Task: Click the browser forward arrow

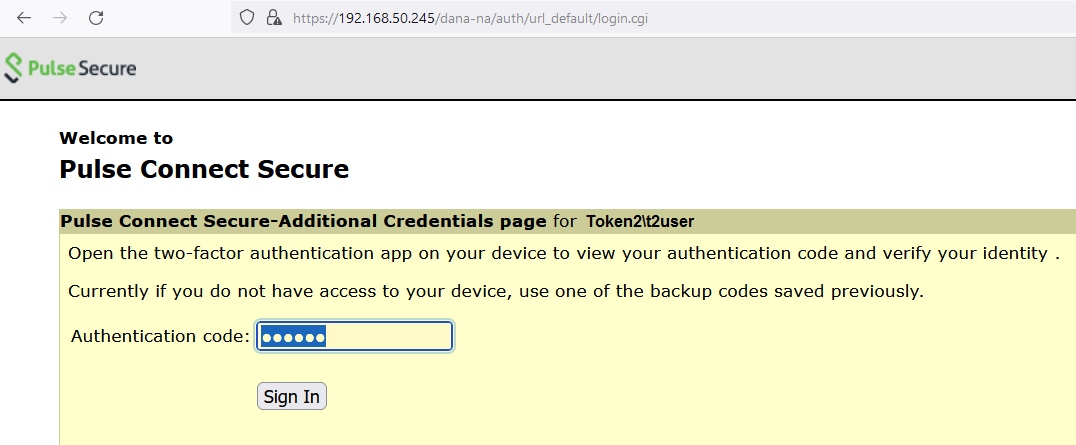Action: tap(60, 18)
